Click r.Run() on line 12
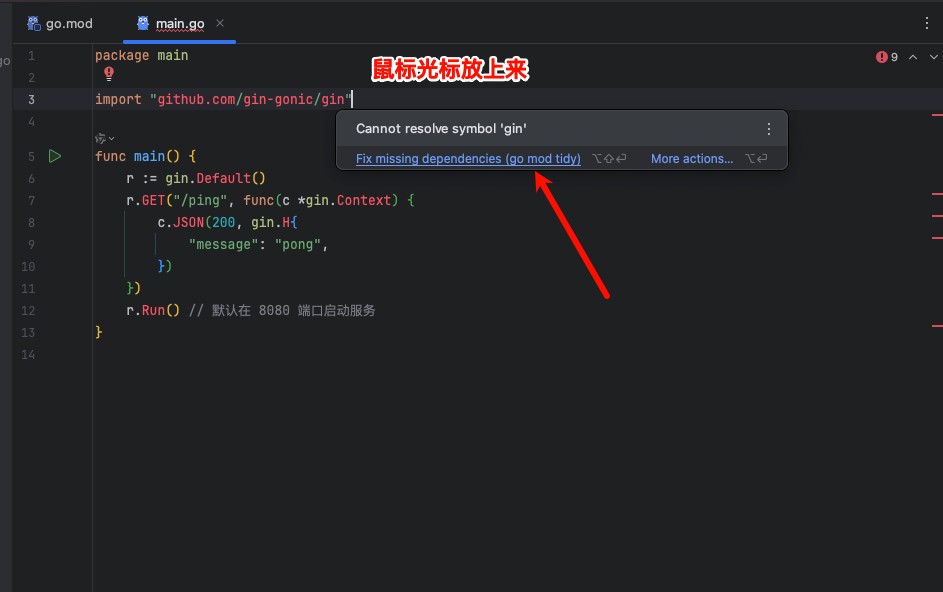 click(x=153, y=310)
